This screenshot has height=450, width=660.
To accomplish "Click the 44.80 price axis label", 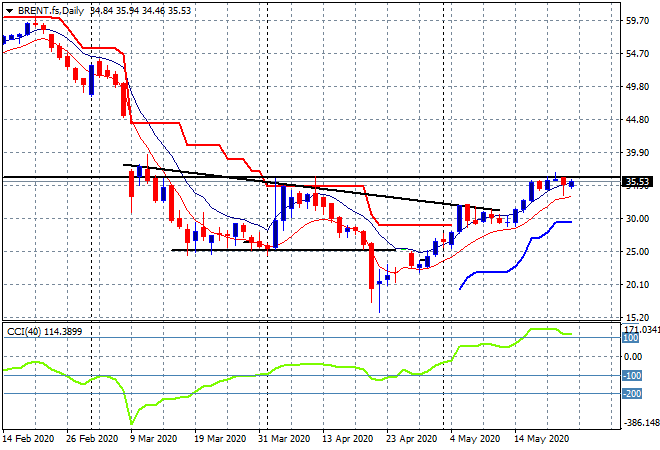I will tap(636, 119).
